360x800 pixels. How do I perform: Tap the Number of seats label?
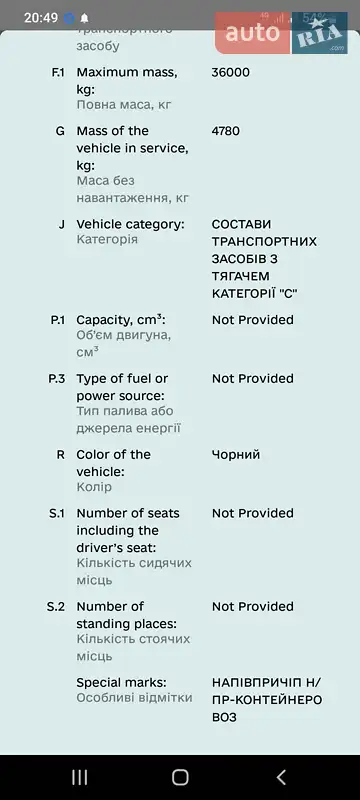[128, 531]
